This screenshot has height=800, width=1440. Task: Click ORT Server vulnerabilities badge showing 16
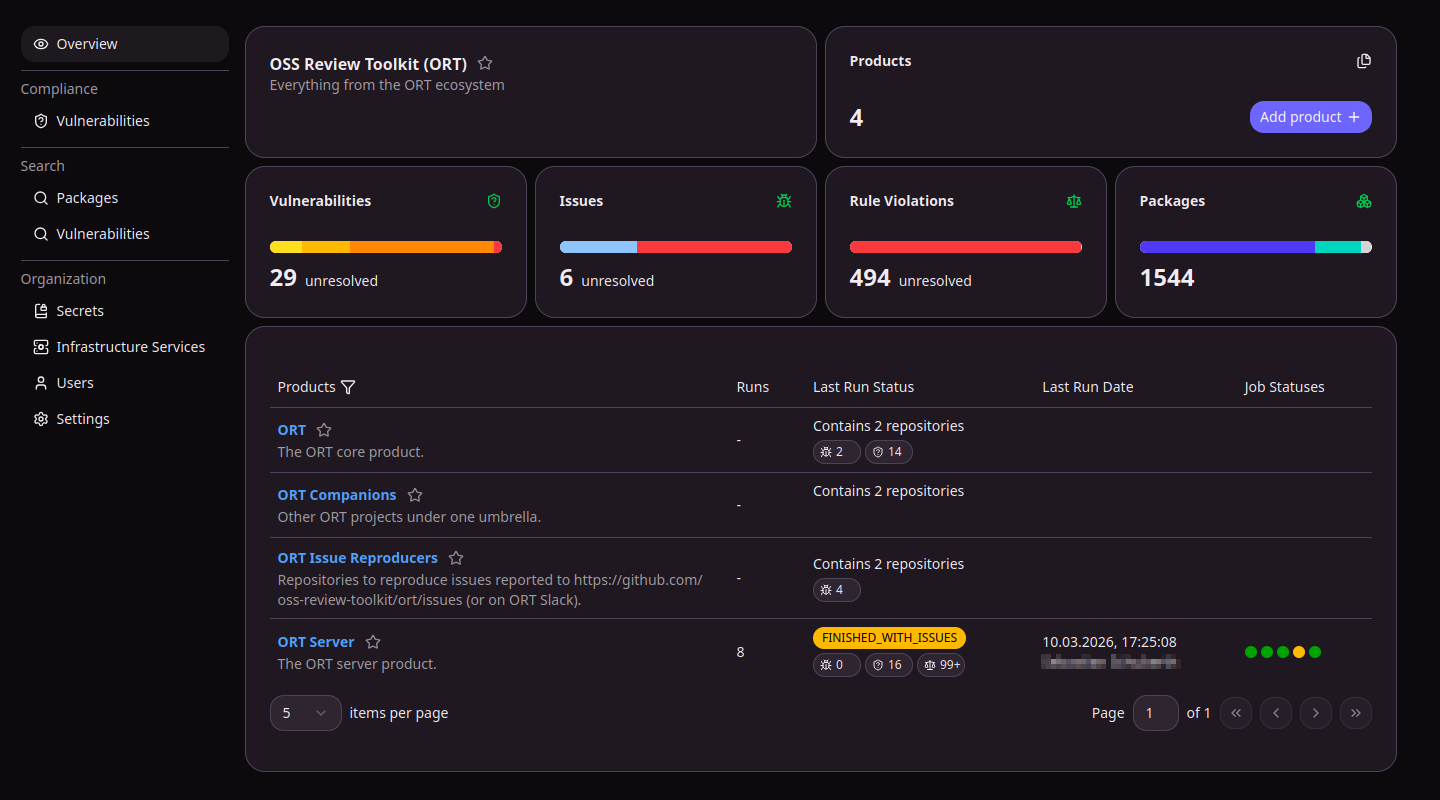pyautogui.click(x=889, y=665)
